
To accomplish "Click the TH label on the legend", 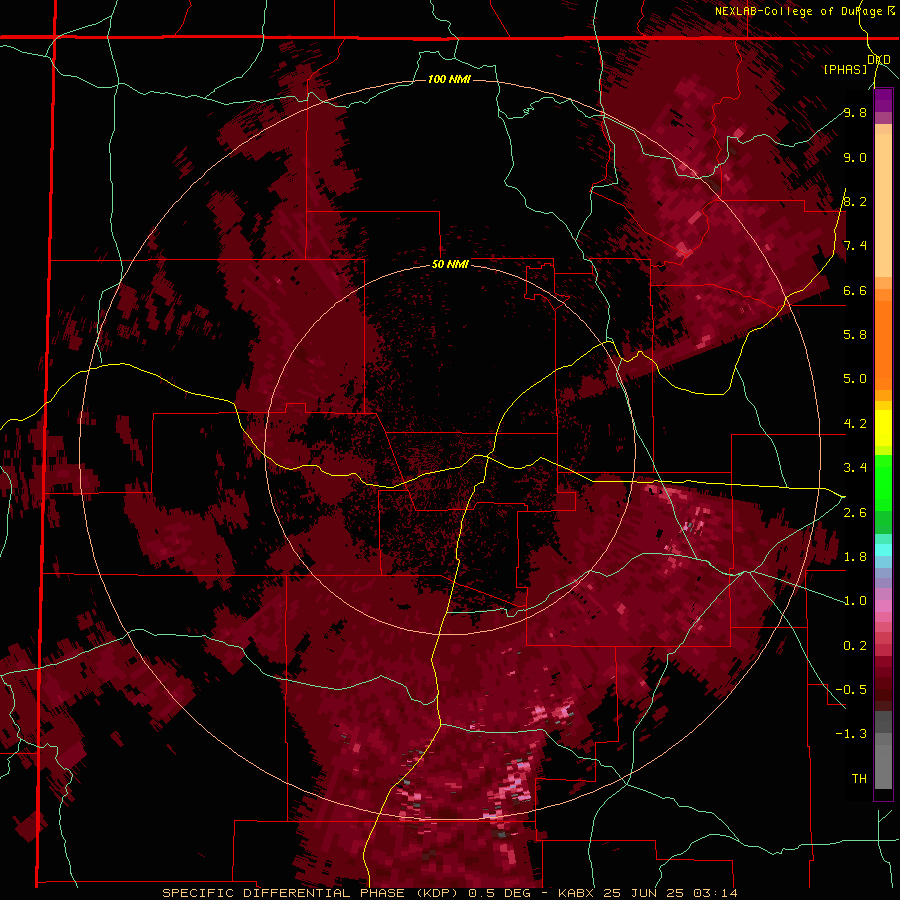I will pos(859,779).
